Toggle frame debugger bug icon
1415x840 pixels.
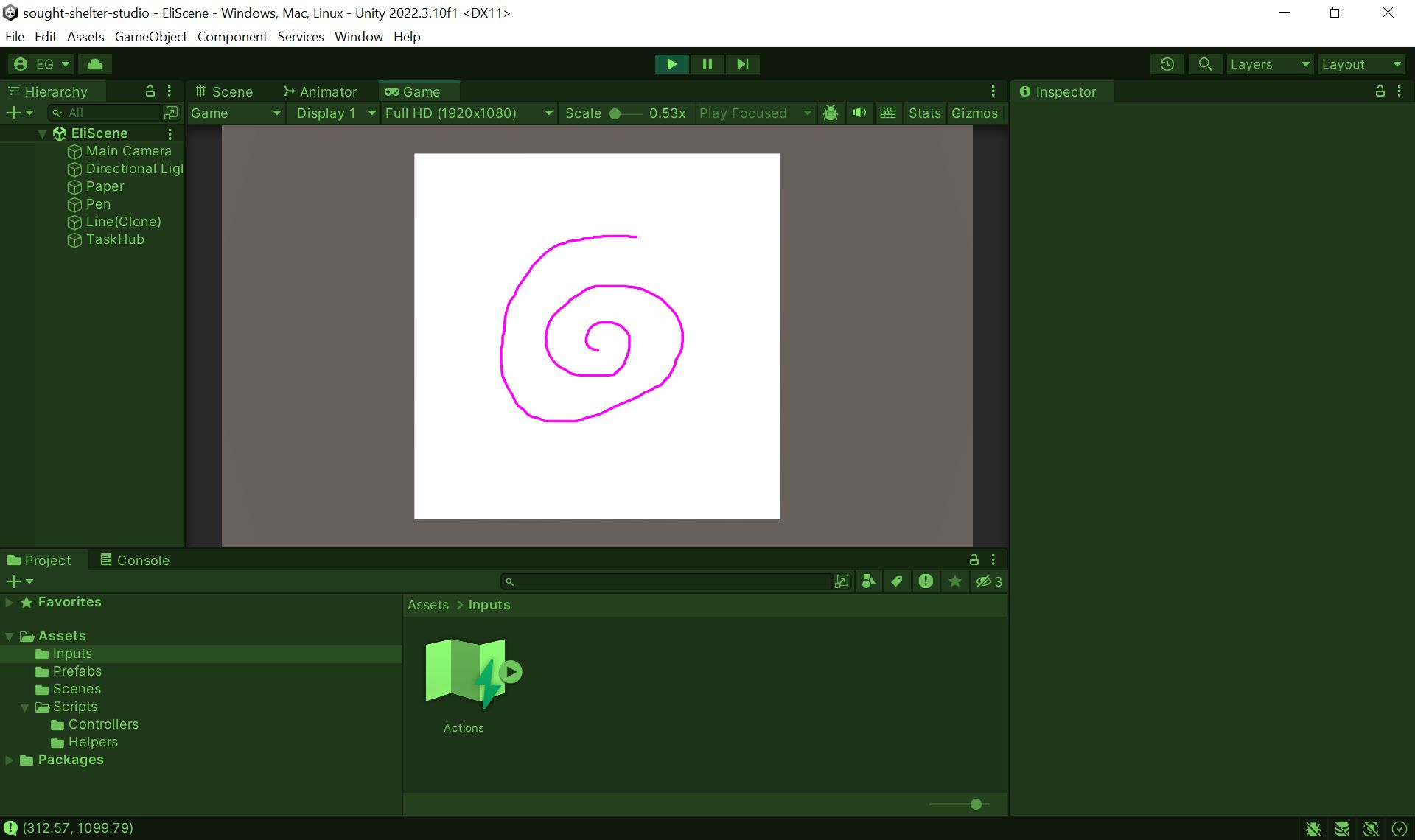pos(831,113)
